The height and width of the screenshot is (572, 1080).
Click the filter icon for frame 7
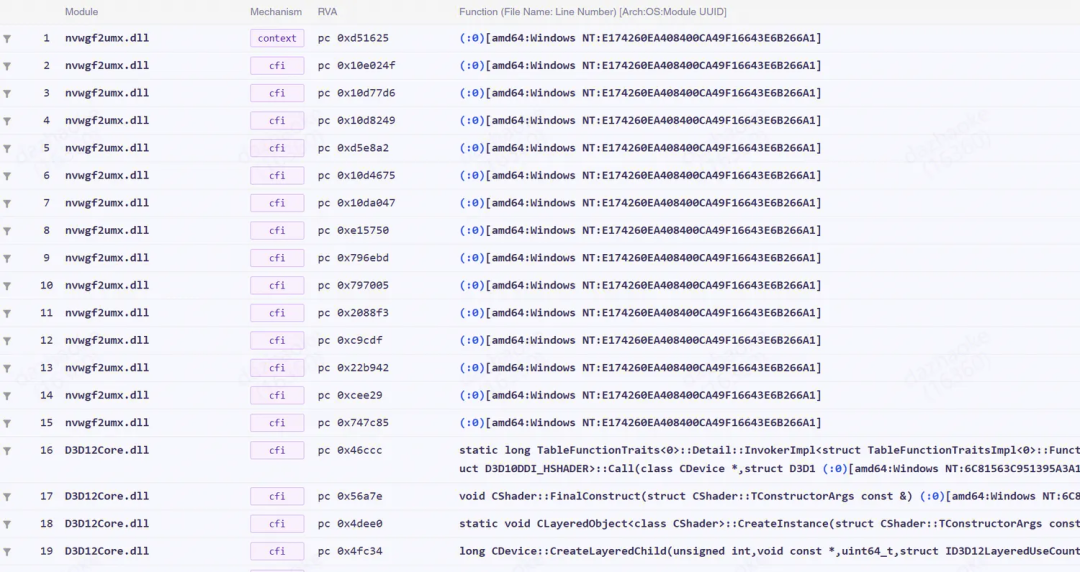pyautogui.click(x=7, y=204)
